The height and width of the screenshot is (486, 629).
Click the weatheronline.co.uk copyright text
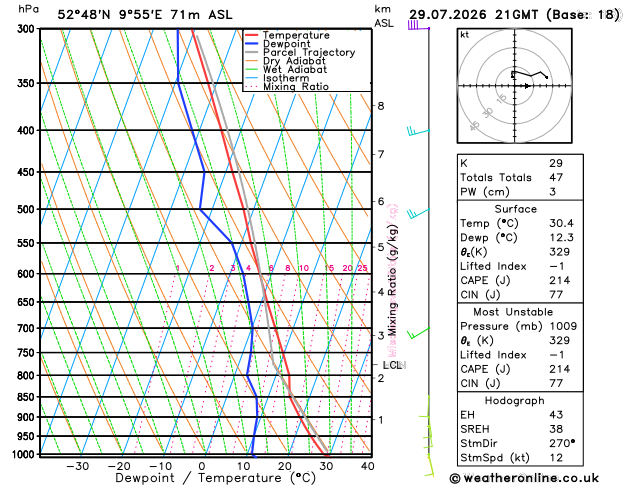pyautogui.click(x=524, y=478)
